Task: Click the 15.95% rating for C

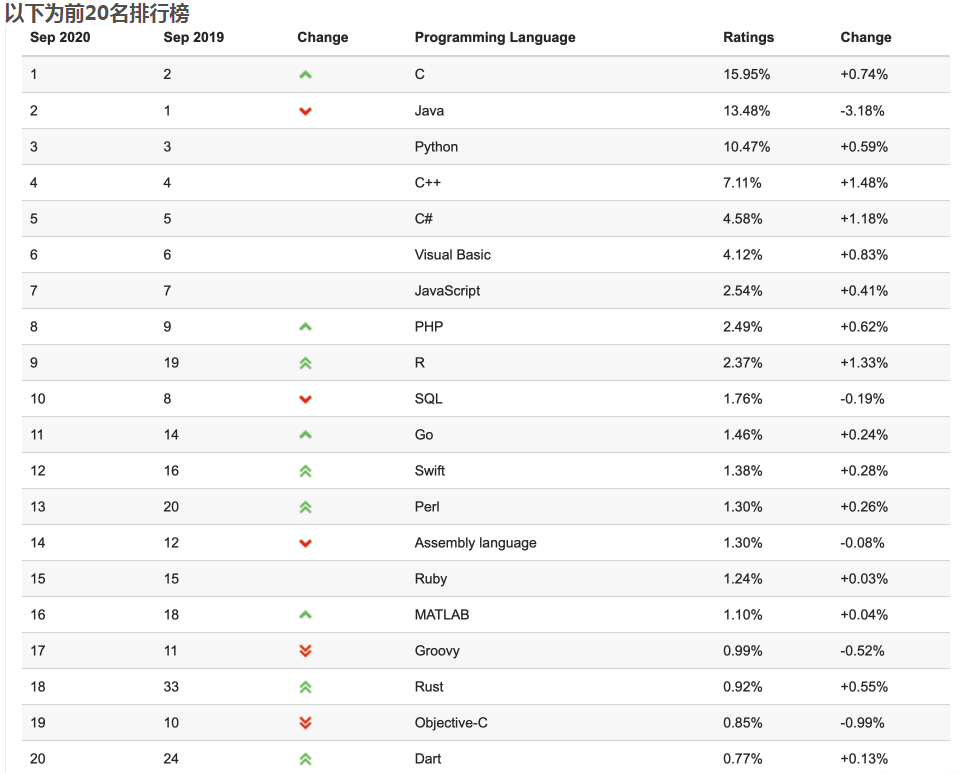Action: point(746,75)
